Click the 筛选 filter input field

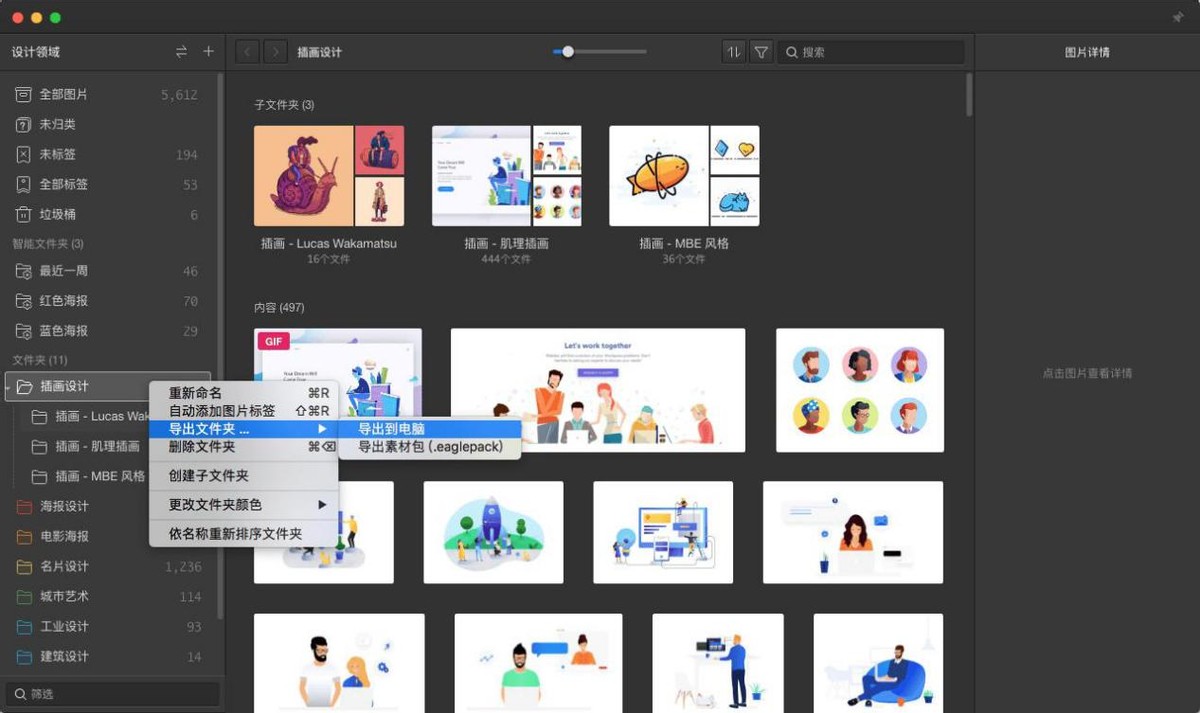(x=112, y=693)
